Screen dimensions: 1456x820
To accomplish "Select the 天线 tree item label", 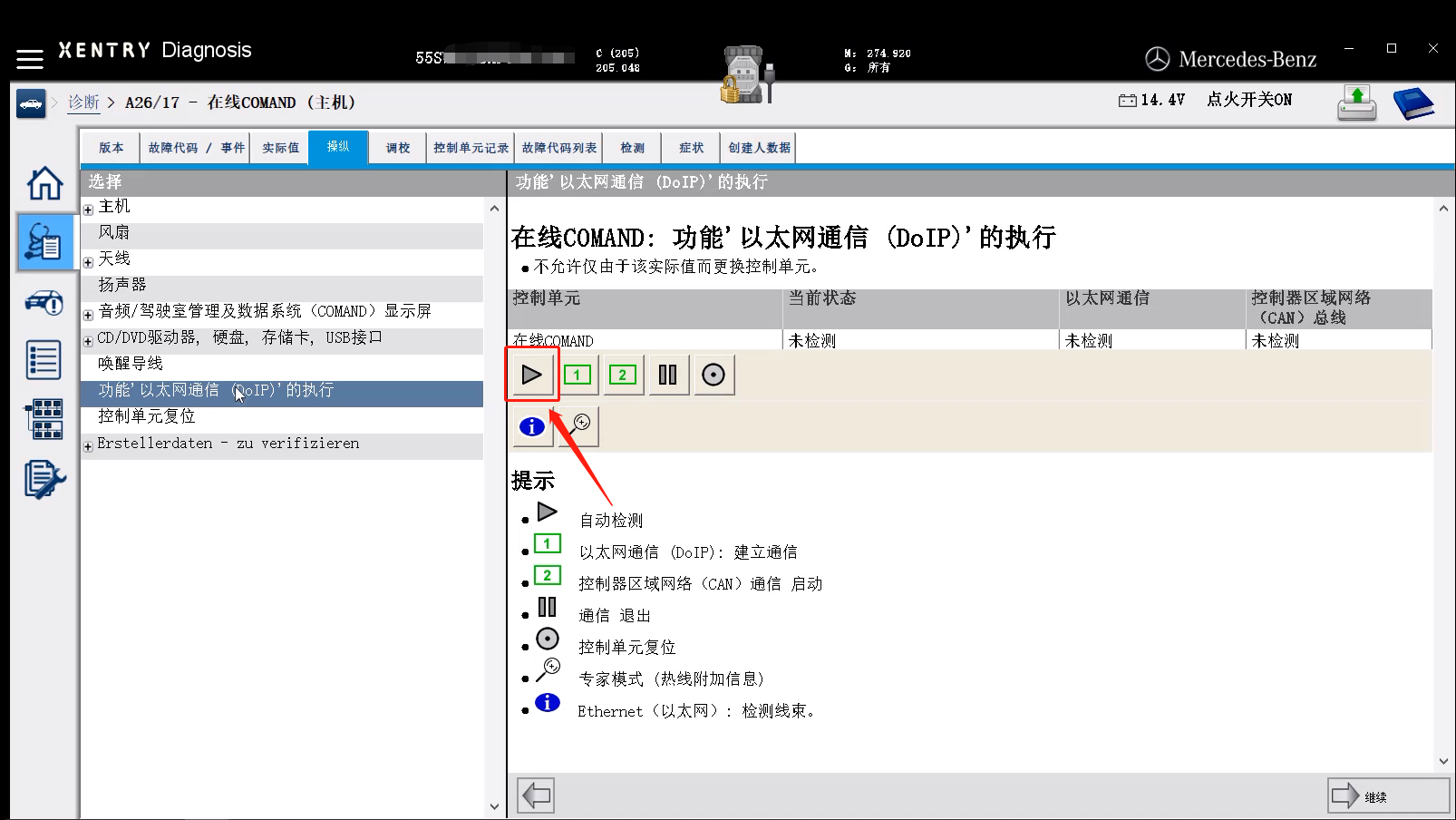I will (114, 259).
